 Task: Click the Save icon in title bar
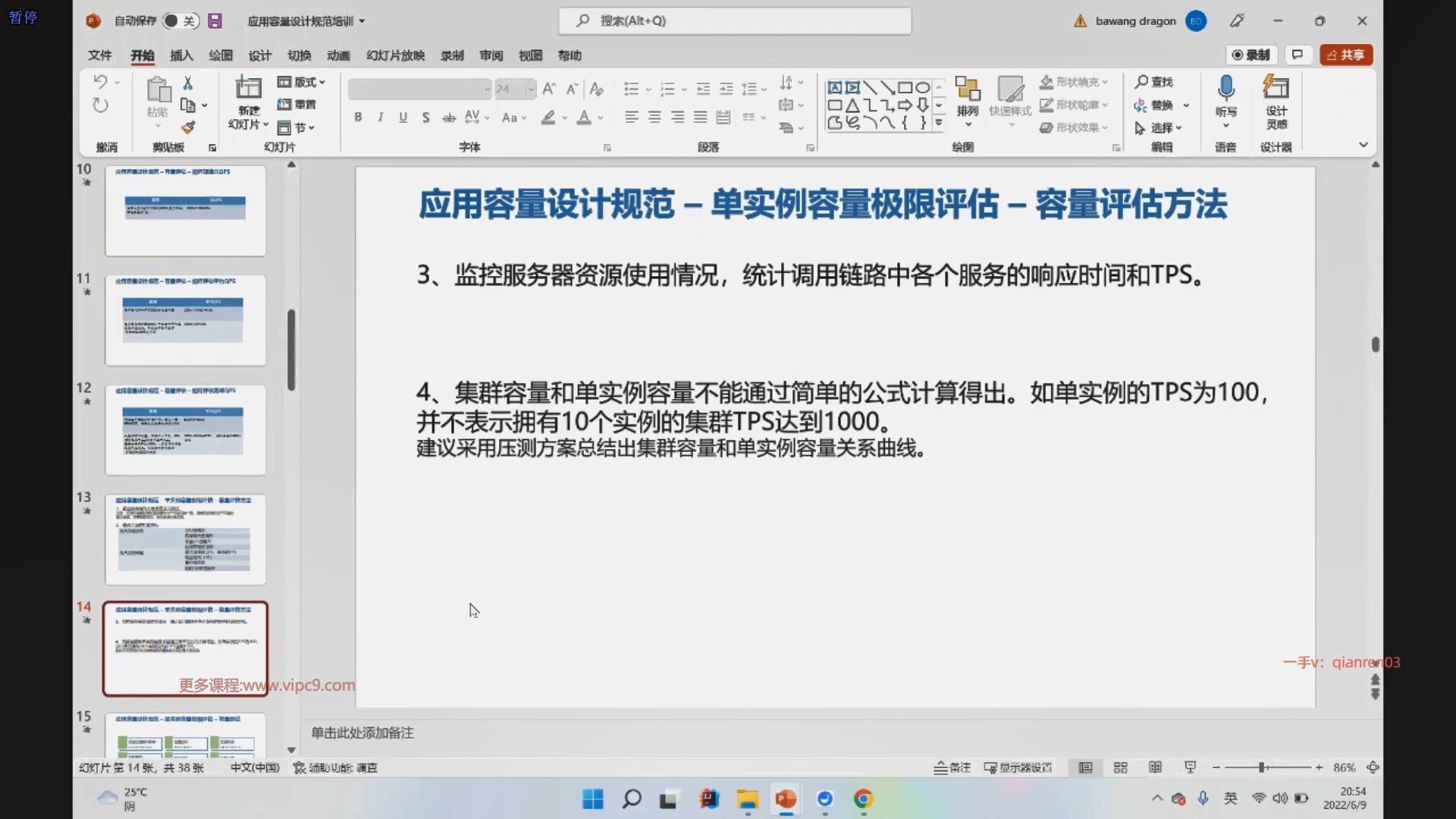[x=215, y=21]
